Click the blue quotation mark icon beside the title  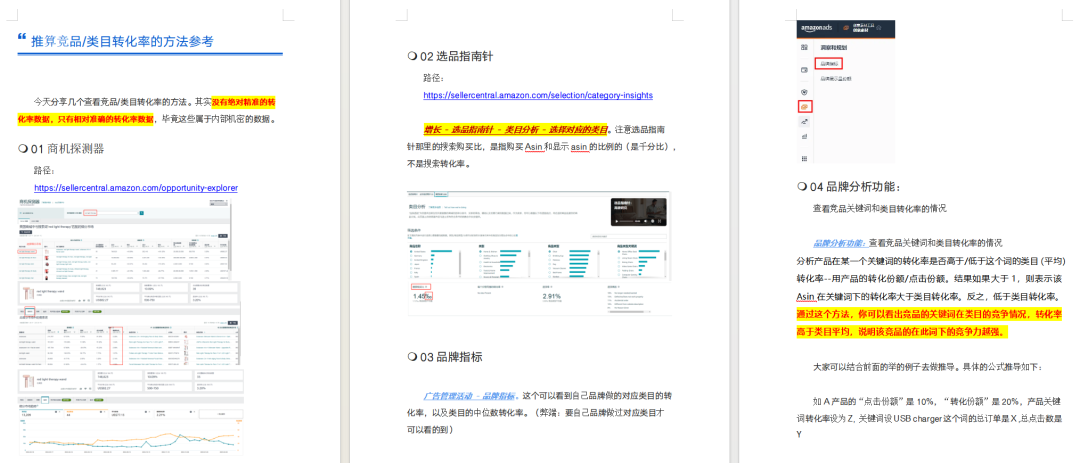[22, 37]
